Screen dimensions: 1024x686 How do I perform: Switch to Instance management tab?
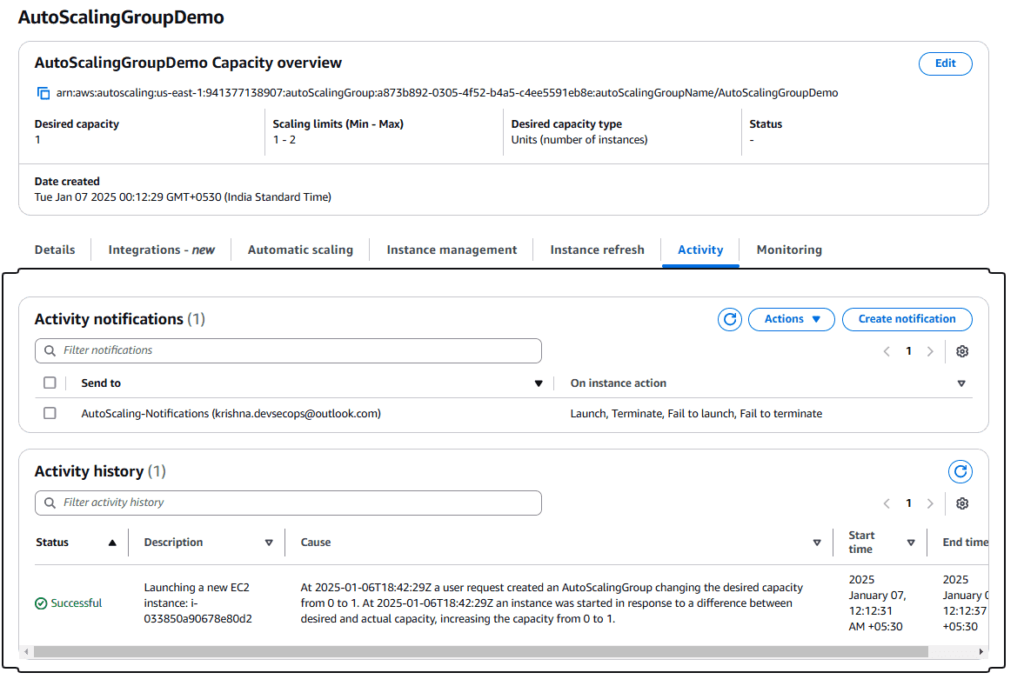(451, 250)
